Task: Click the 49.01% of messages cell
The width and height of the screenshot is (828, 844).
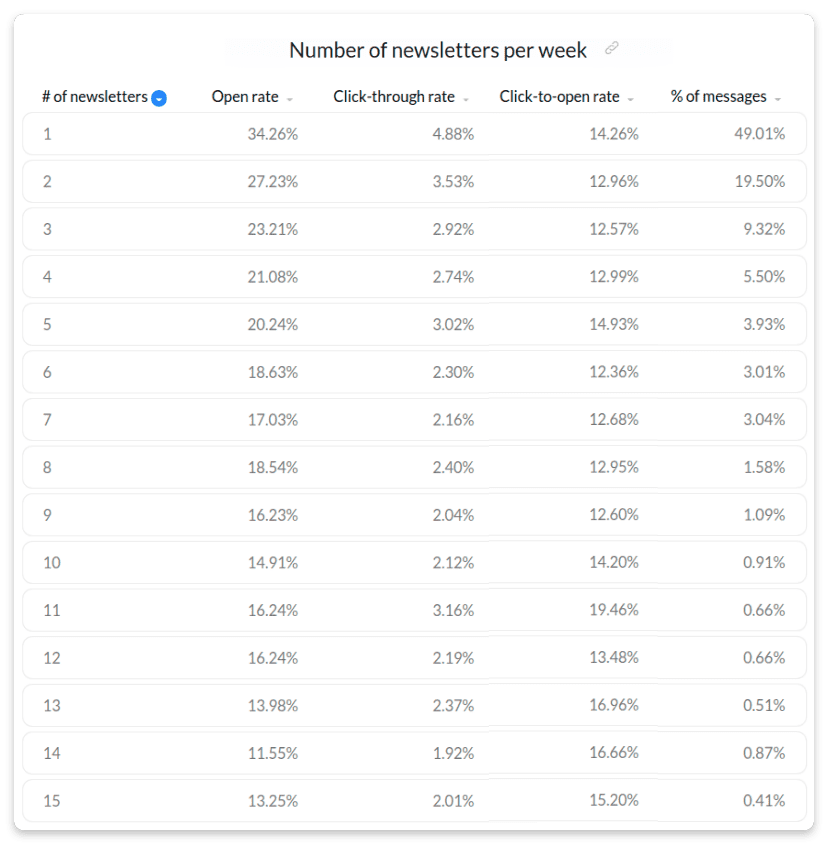Action: [x=759, y=134]
